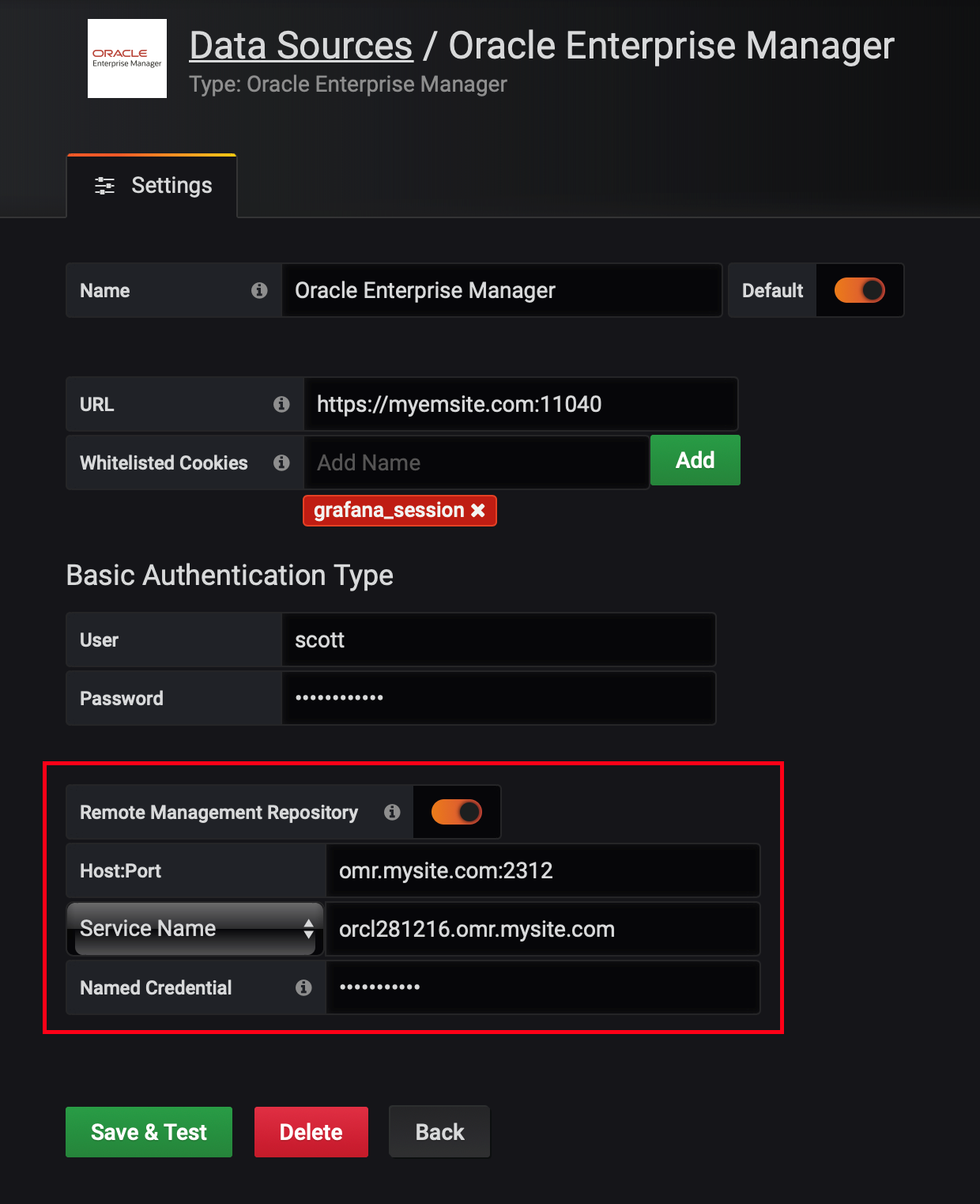Click the Name field info icon

(x=259, y=290)
